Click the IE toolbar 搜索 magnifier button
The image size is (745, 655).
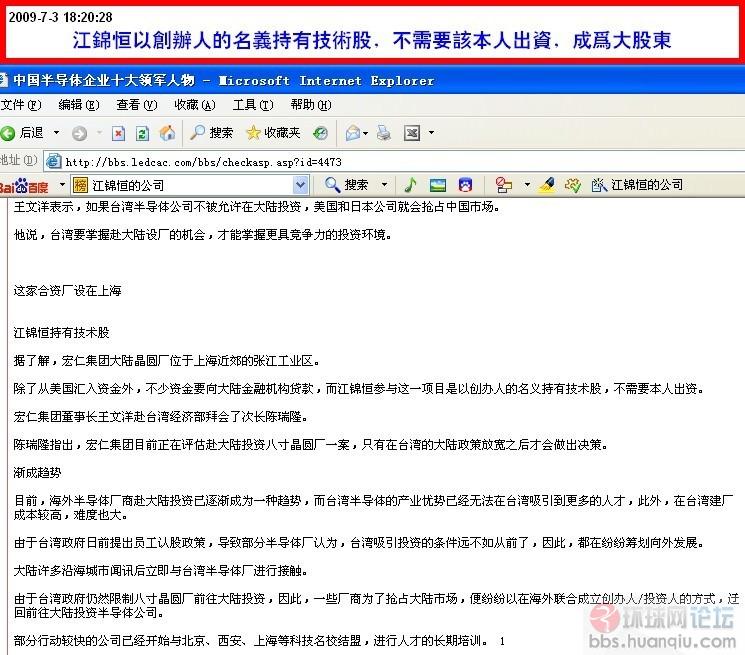[211, 133]
